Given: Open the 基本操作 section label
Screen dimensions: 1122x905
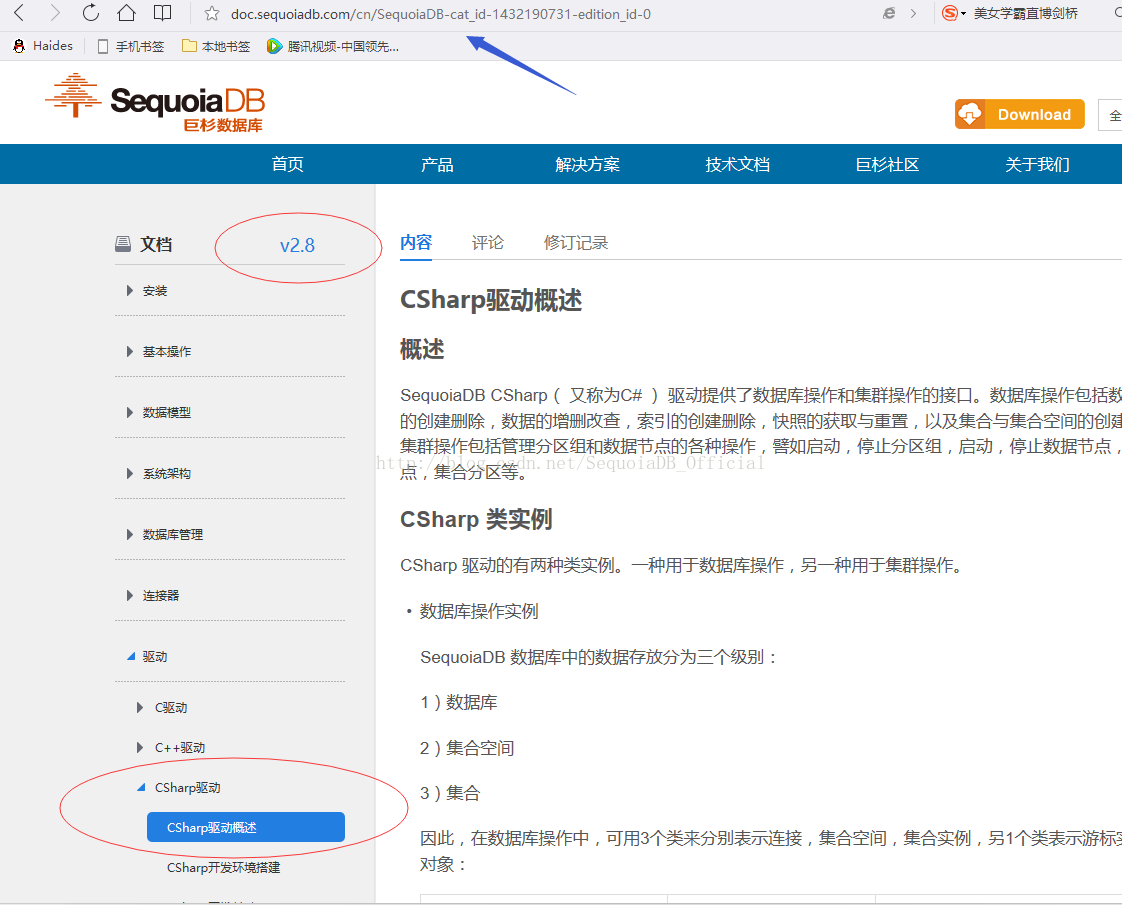Looking at the screenshot, I should click(167, 351).
